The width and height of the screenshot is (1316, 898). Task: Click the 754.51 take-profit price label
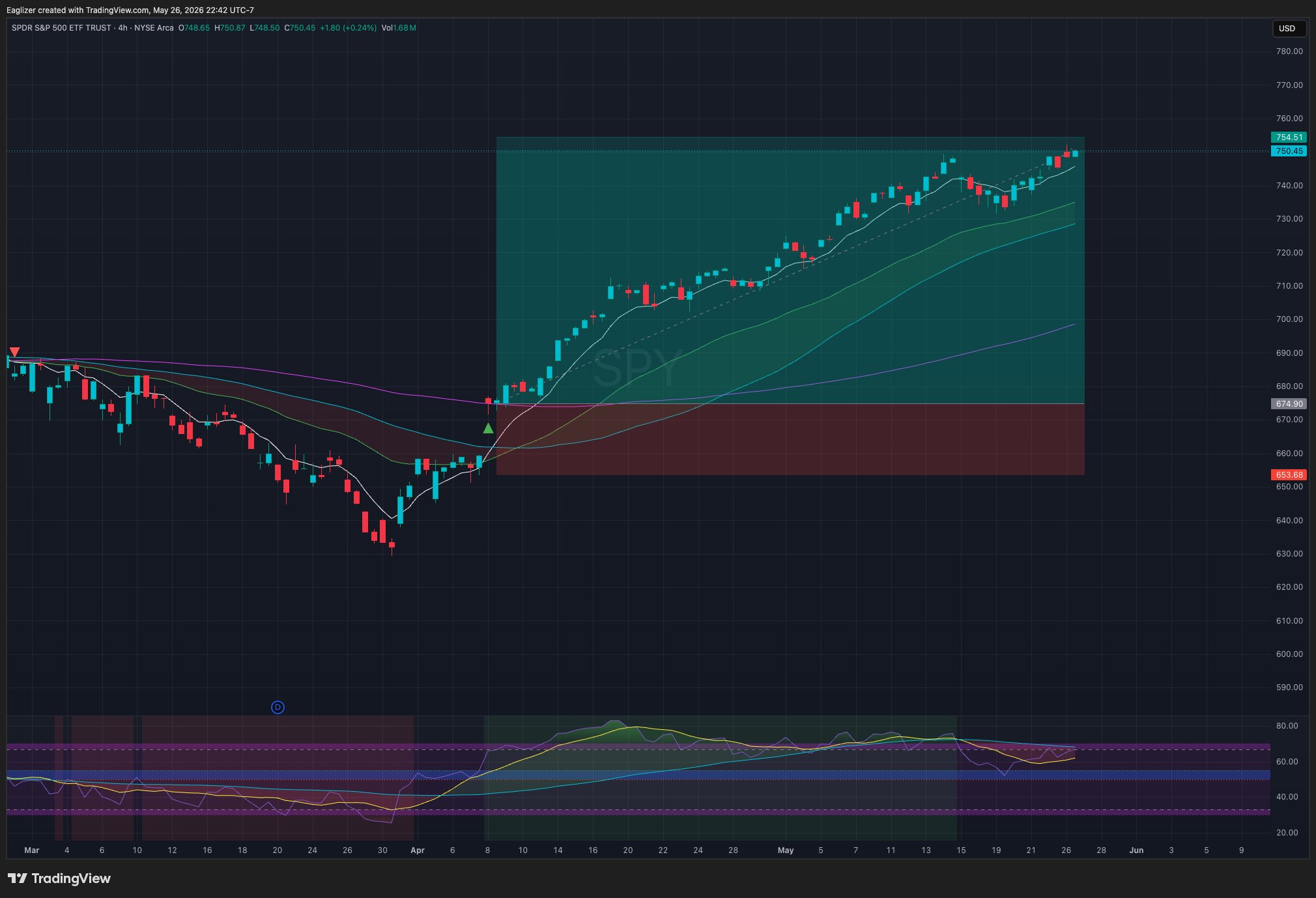(1289, 138)
